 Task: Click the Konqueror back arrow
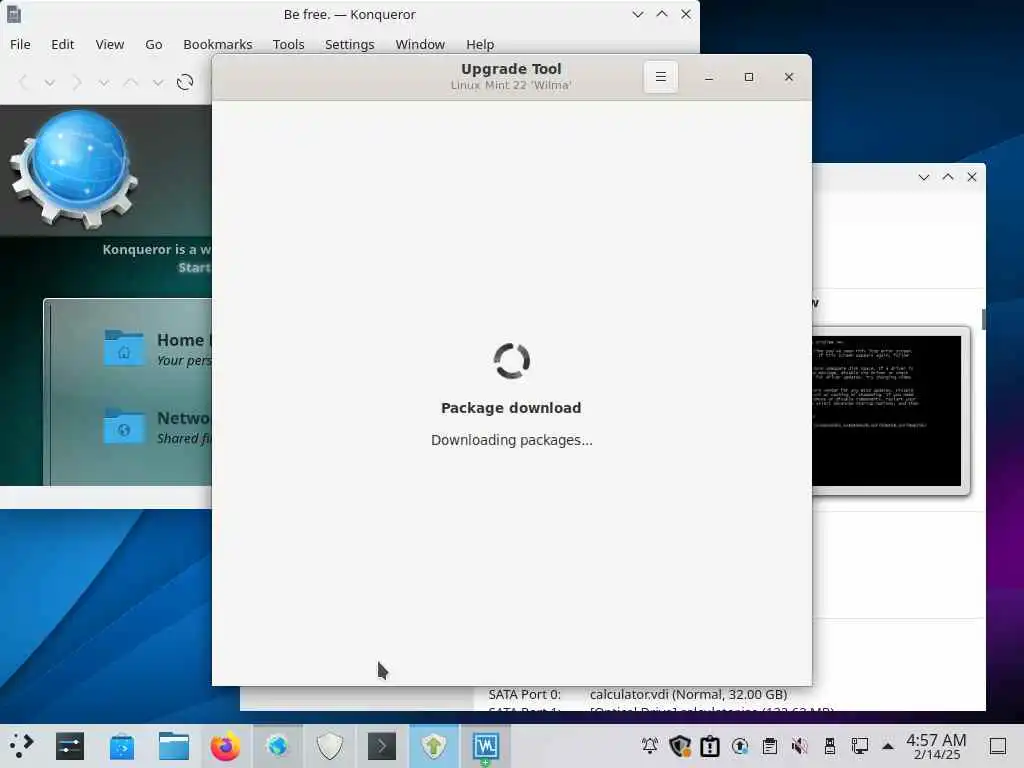[x=24, y=82]
